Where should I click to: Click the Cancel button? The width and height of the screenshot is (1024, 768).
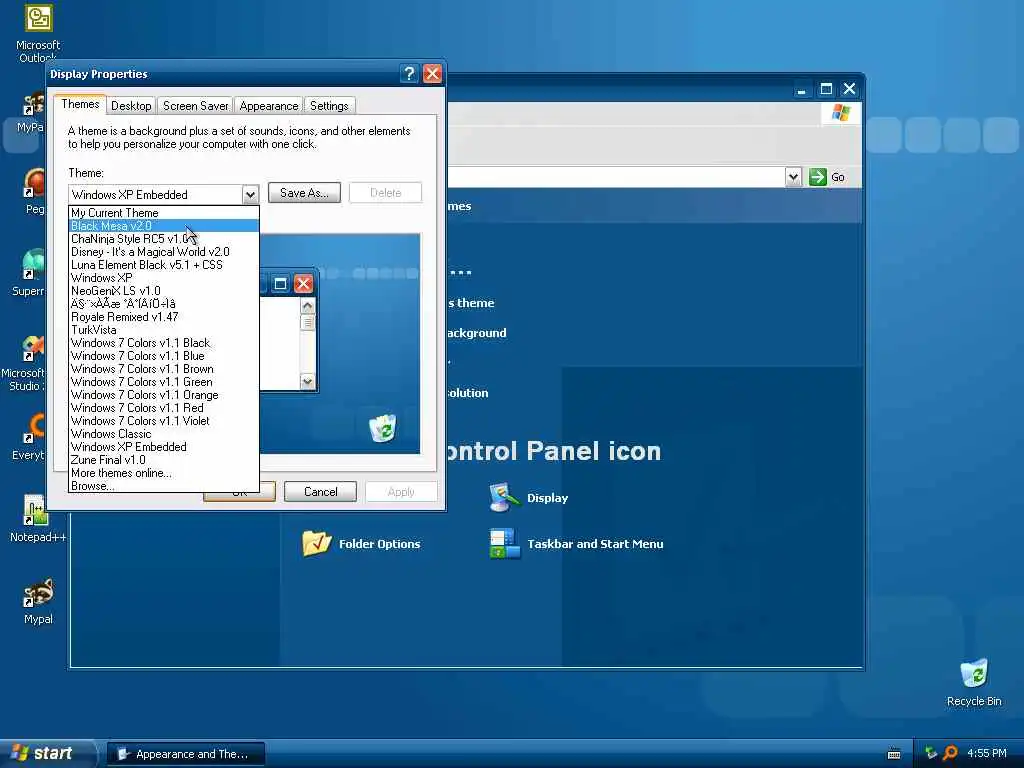pos(321,492)
